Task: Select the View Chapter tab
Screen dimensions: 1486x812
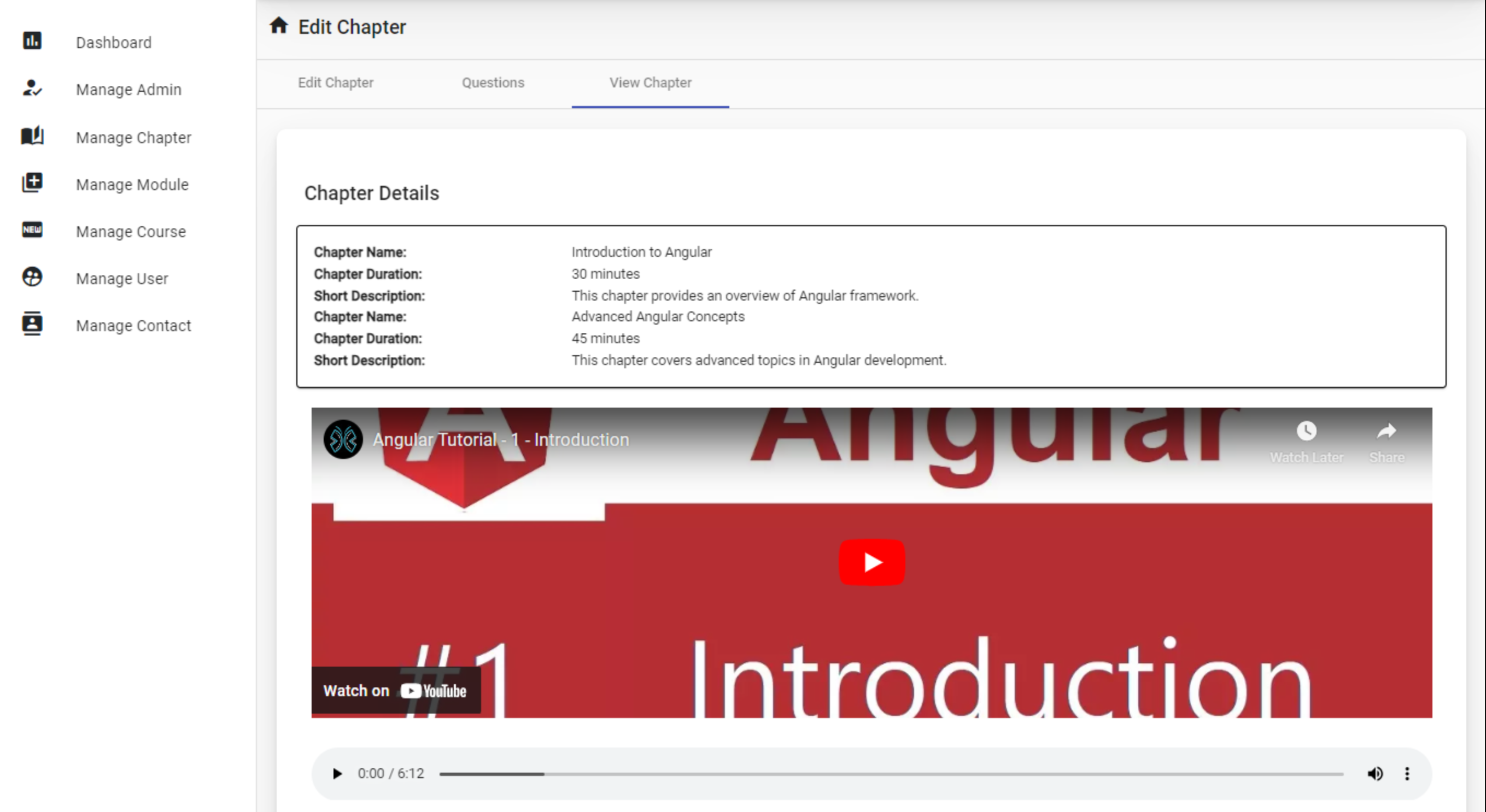Action: click(x=650, y=83)
